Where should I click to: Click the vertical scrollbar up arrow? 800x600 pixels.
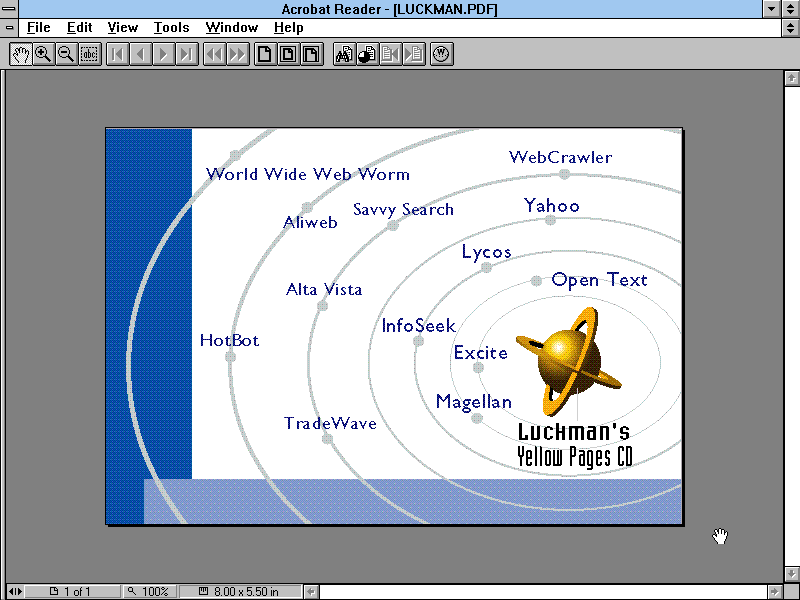pos(791,78)
